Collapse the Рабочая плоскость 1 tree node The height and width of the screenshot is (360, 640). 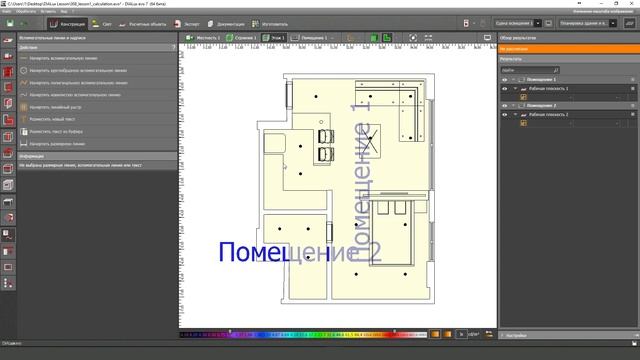(x=516, y=89)
